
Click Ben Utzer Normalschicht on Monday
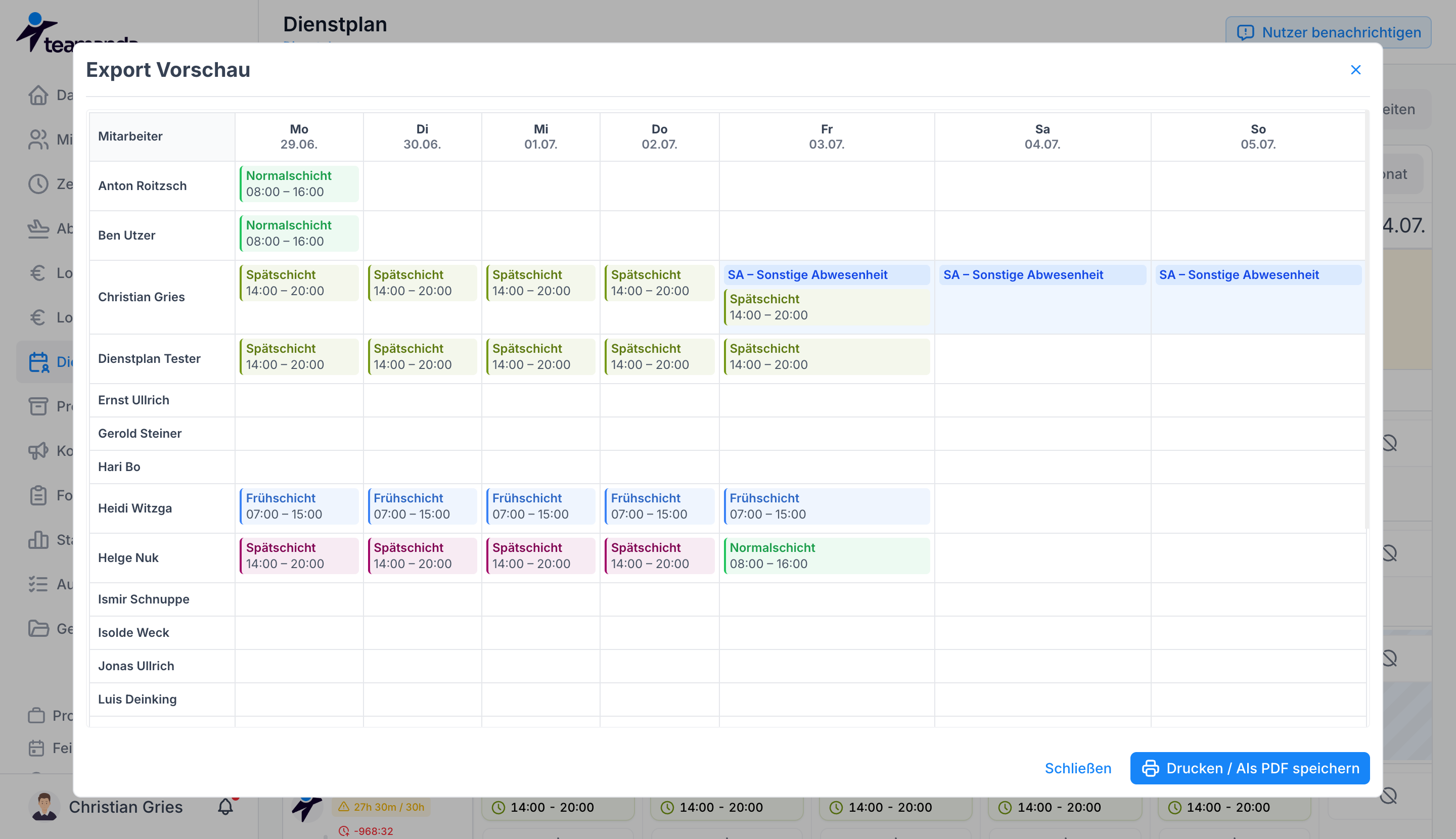[x=299, y=234]
